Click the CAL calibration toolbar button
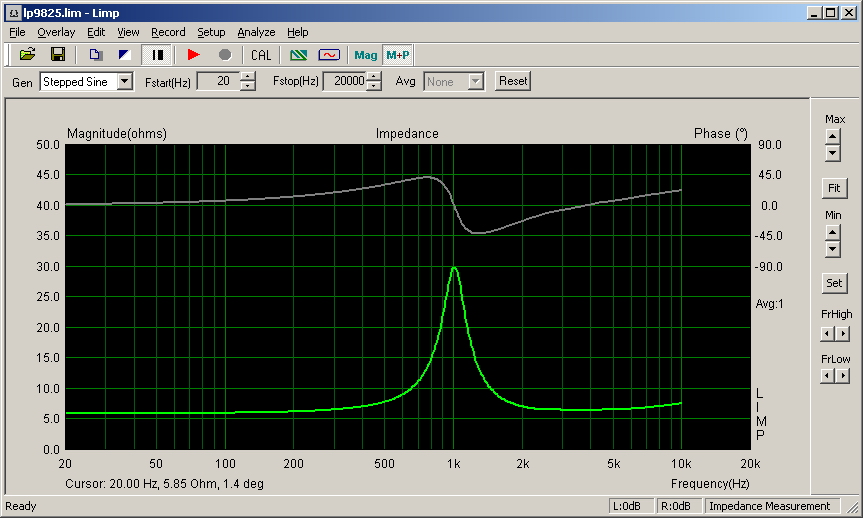863x518 pixels. pos(261,55)
